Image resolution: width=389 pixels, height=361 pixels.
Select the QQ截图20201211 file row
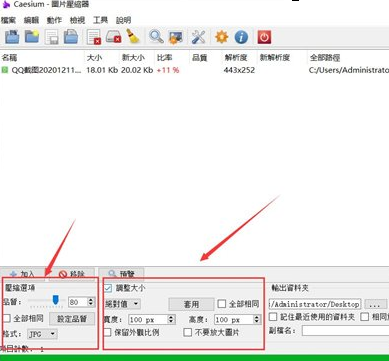click(194, 70)
